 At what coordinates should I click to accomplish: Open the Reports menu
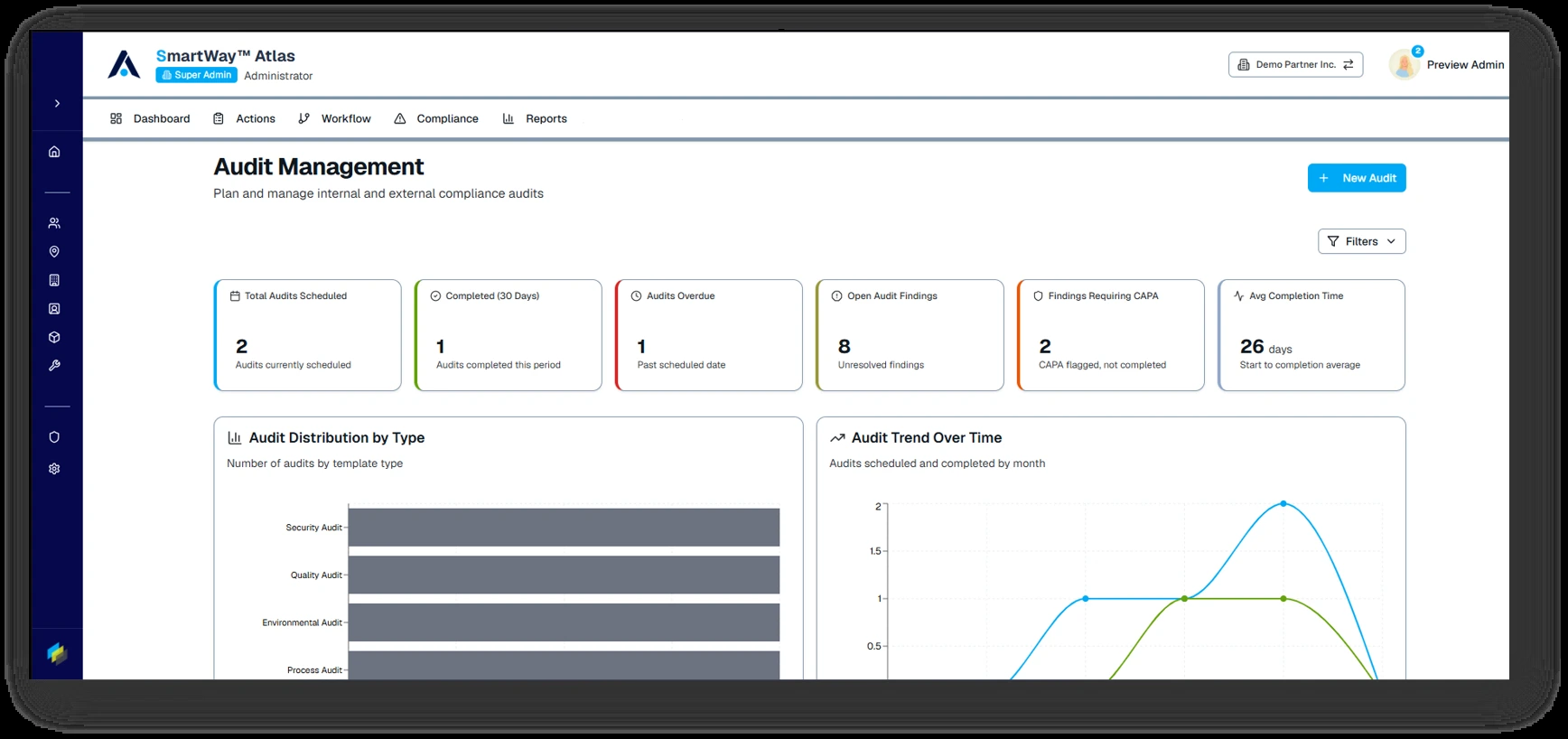[x=535, y=118]
